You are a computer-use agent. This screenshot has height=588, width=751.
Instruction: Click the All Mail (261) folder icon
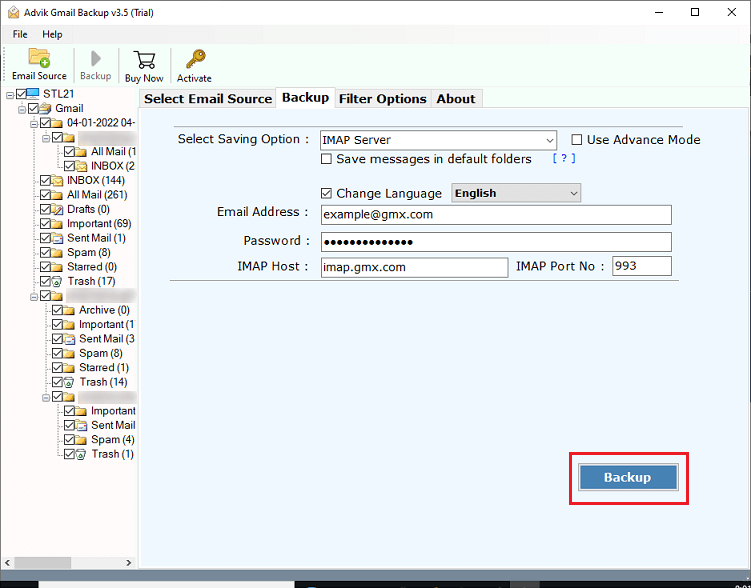pos(57,195)
